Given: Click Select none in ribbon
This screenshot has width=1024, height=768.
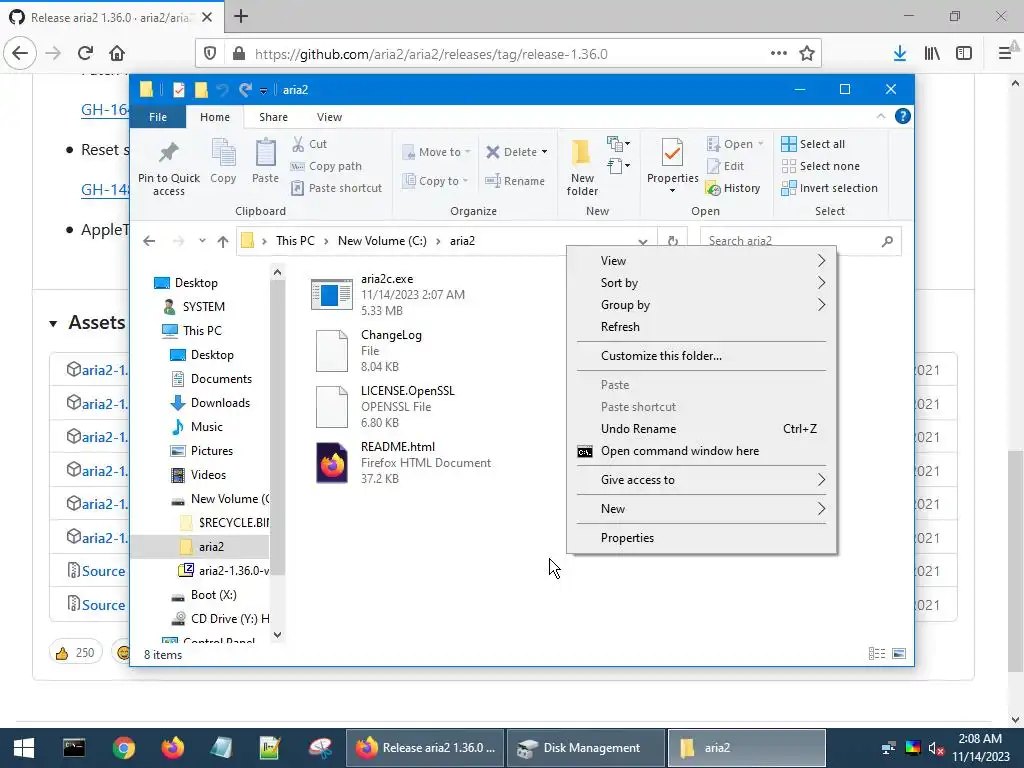Looking at the screenshot, I should 821,166.
